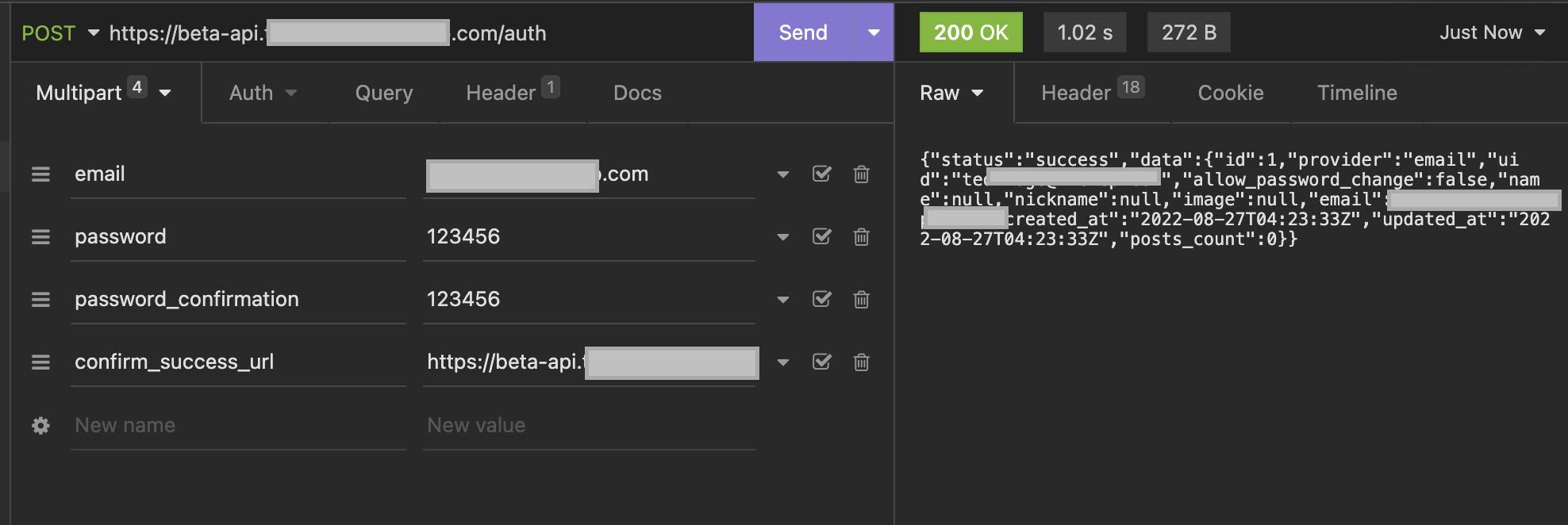Click the New value input field

click(x=589, y=426)
